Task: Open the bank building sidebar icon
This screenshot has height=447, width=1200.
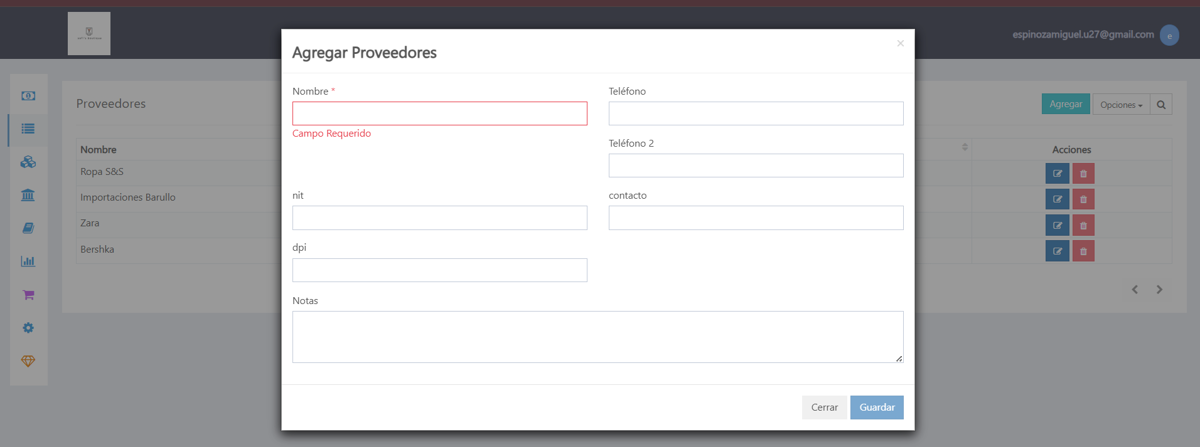Action: (x=28, y=195)
